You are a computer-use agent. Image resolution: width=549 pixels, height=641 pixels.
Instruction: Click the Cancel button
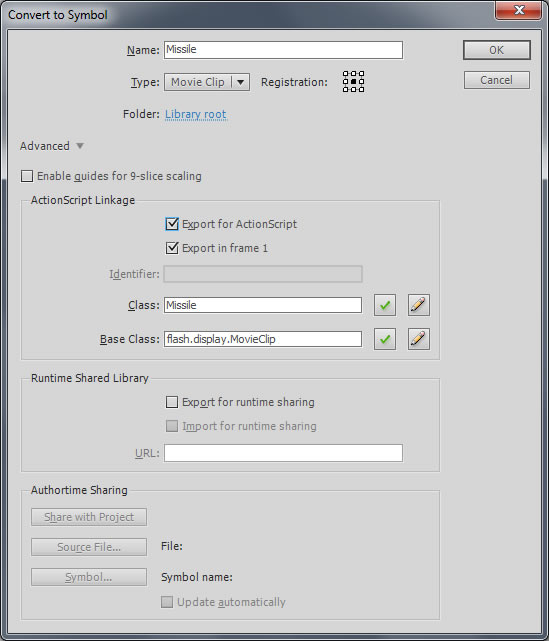pyautogui.click(x=497, y=80)
